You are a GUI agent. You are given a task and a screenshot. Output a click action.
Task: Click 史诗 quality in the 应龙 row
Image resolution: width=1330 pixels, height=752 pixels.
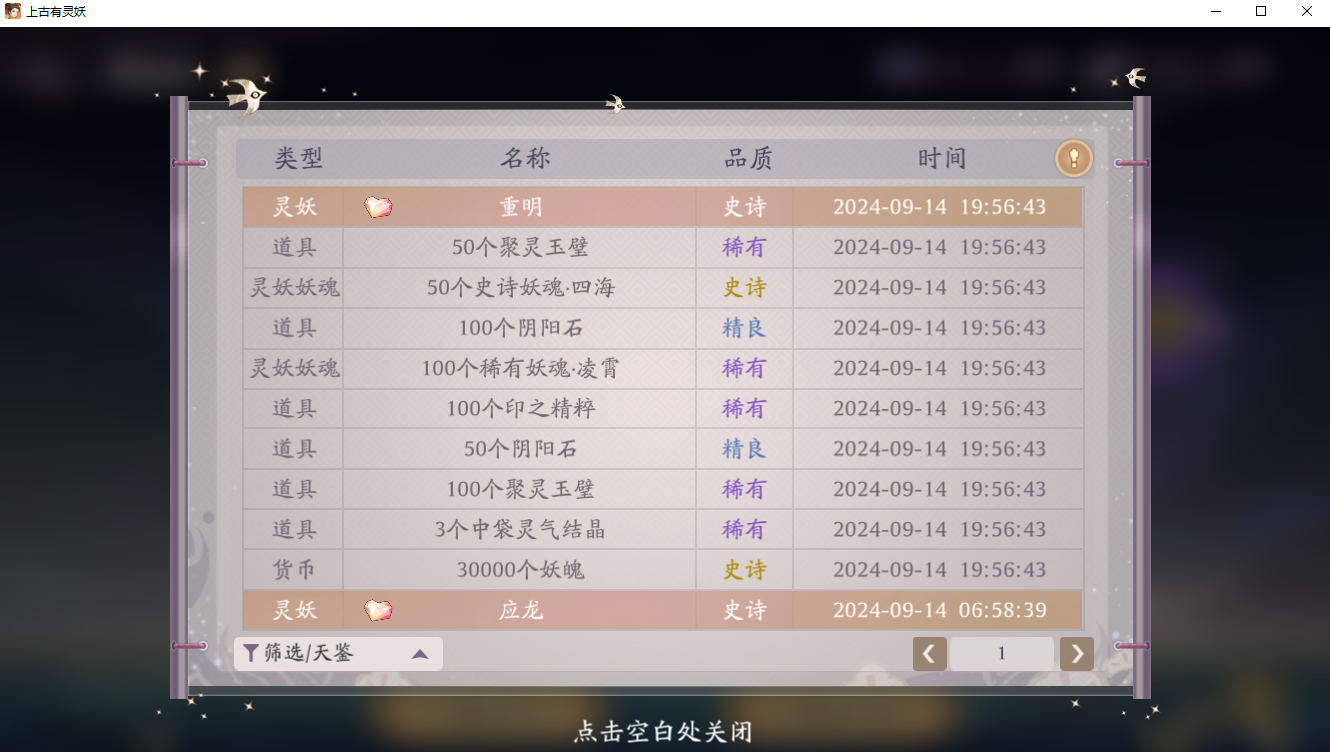(x=745, y=610)
